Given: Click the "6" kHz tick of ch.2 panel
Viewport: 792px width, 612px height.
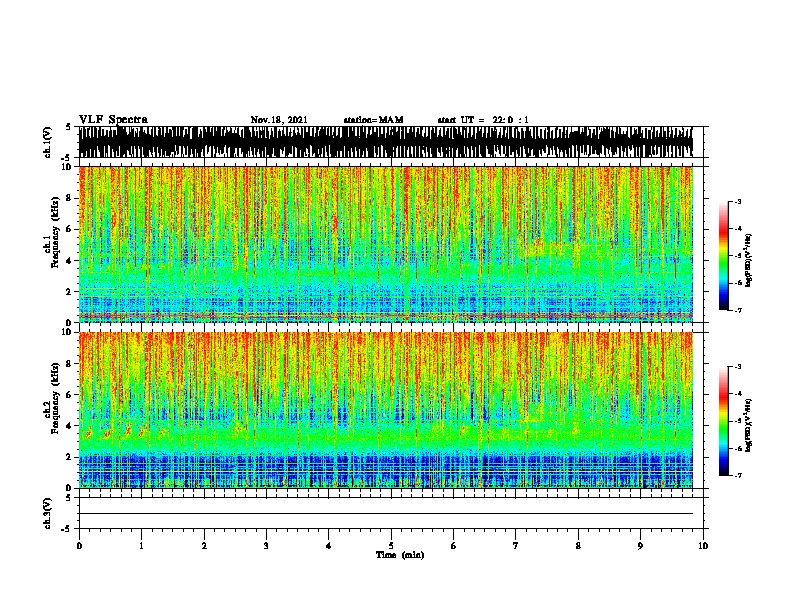Looking at the screenshot, I should point(70,395).
